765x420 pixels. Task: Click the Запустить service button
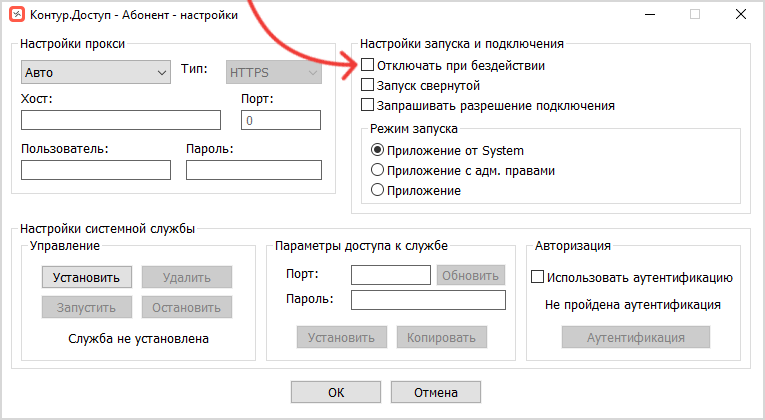click(87, 307)
